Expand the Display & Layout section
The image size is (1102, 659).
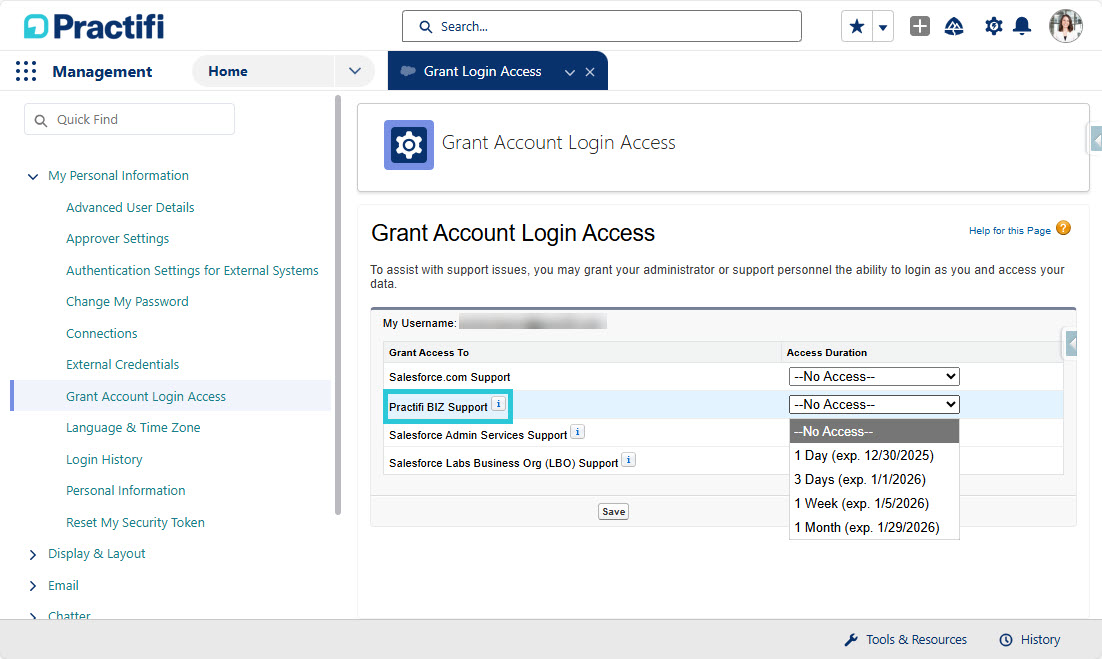(32, 554)
